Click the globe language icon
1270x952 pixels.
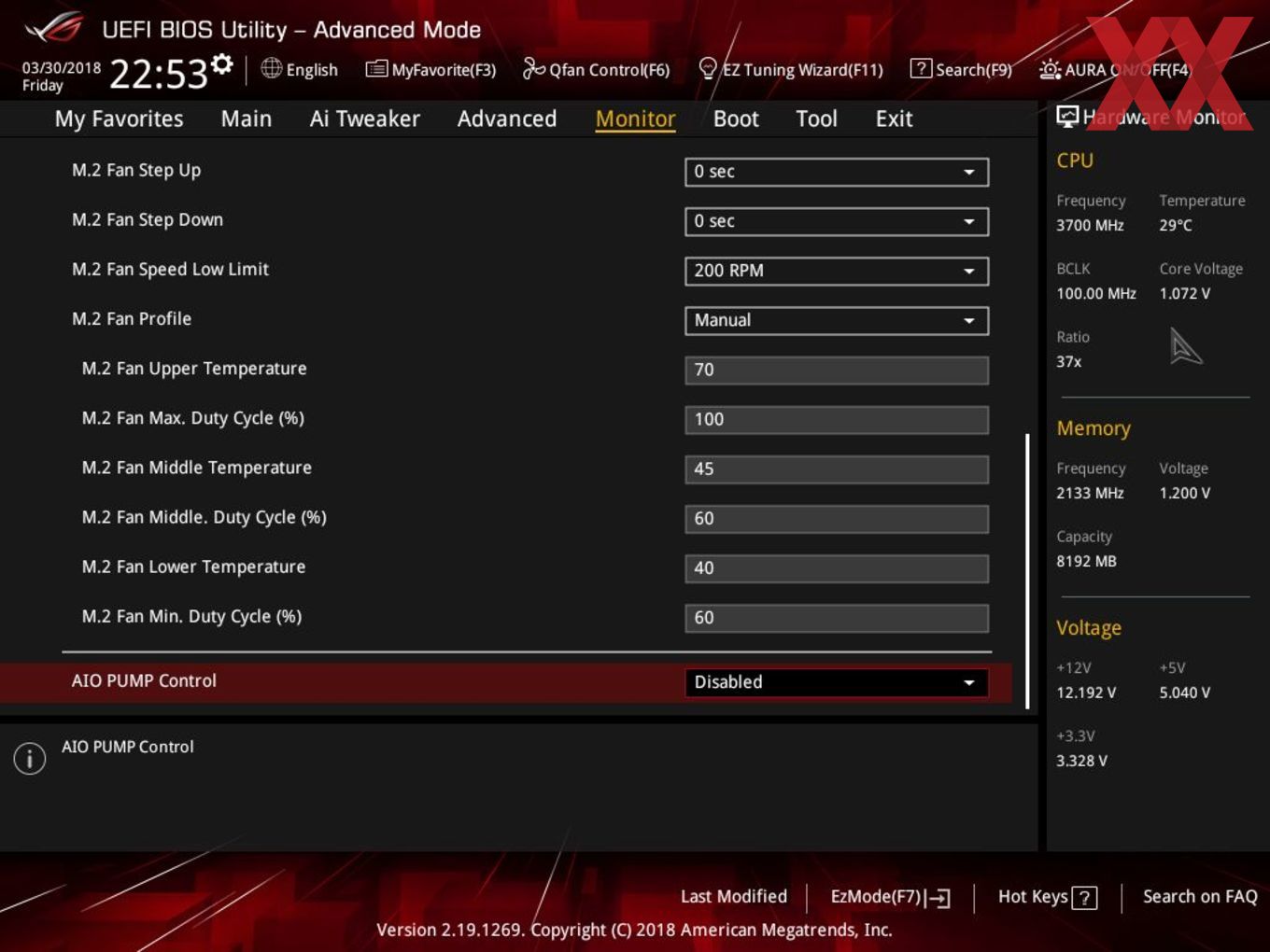pyautogui.click(x=271, y=68)
